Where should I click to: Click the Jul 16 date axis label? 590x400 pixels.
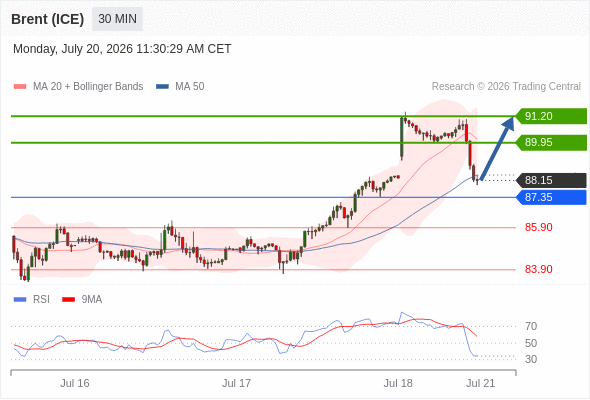75,383
